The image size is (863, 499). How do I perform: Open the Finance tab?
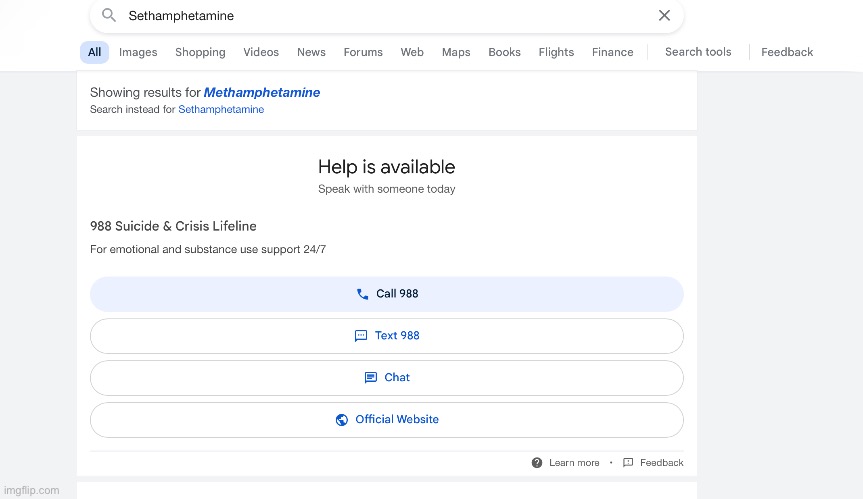point(612,52)
